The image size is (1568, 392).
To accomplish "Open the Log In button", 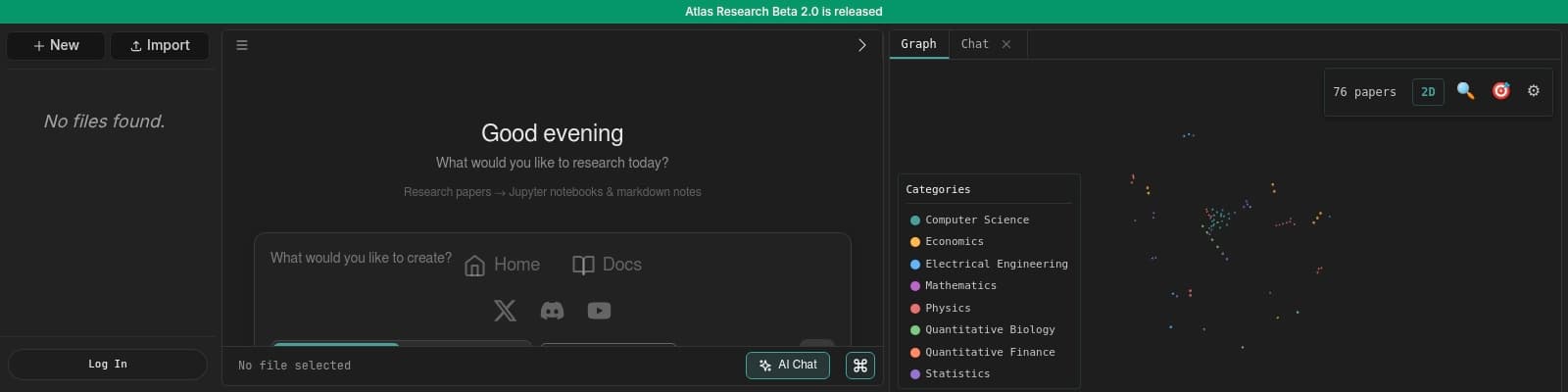I will coord(108,364).
